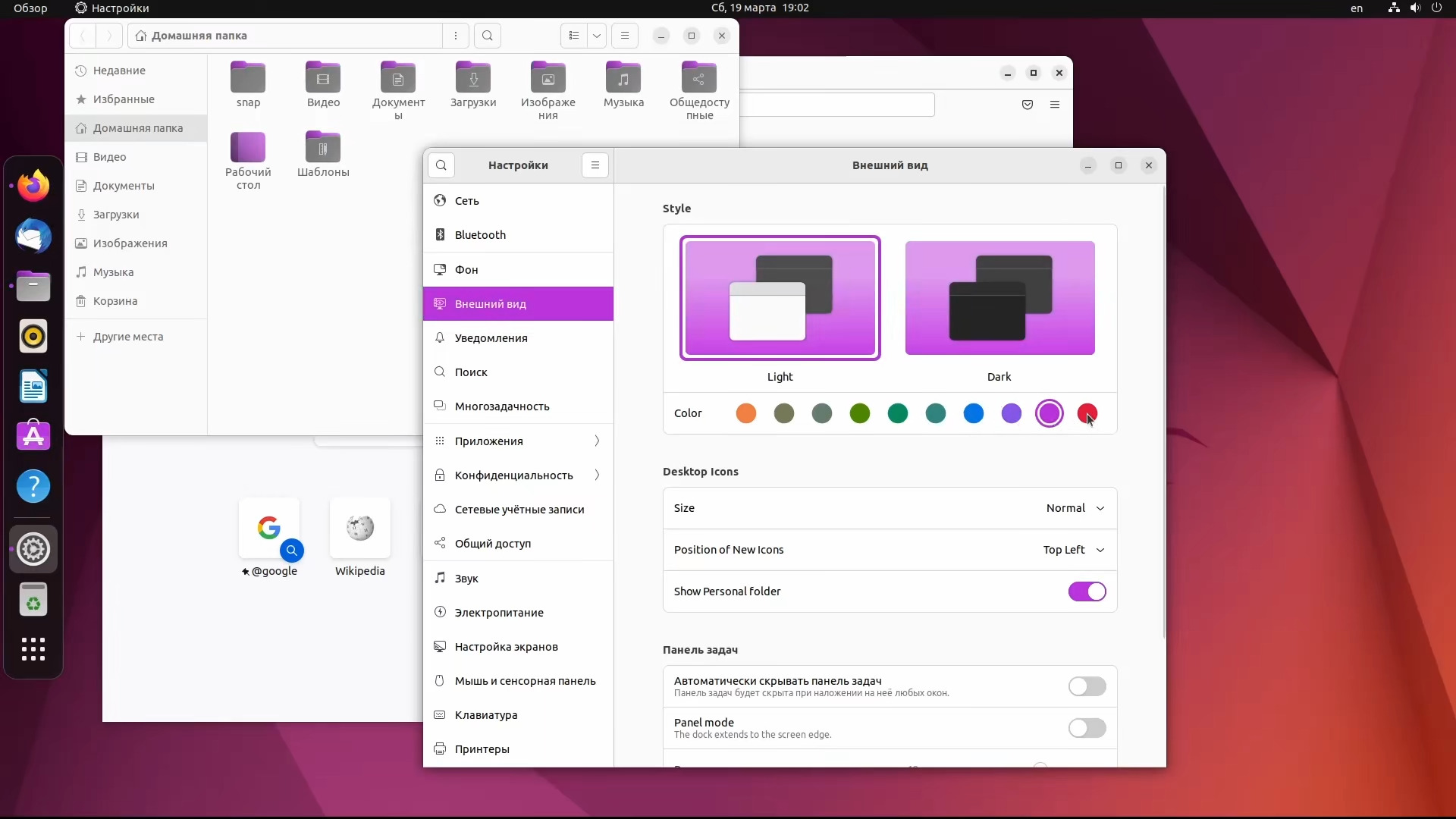1456x819 pixels.
Task: Open the Уведомления settings page
Action: tap(518, 337)
